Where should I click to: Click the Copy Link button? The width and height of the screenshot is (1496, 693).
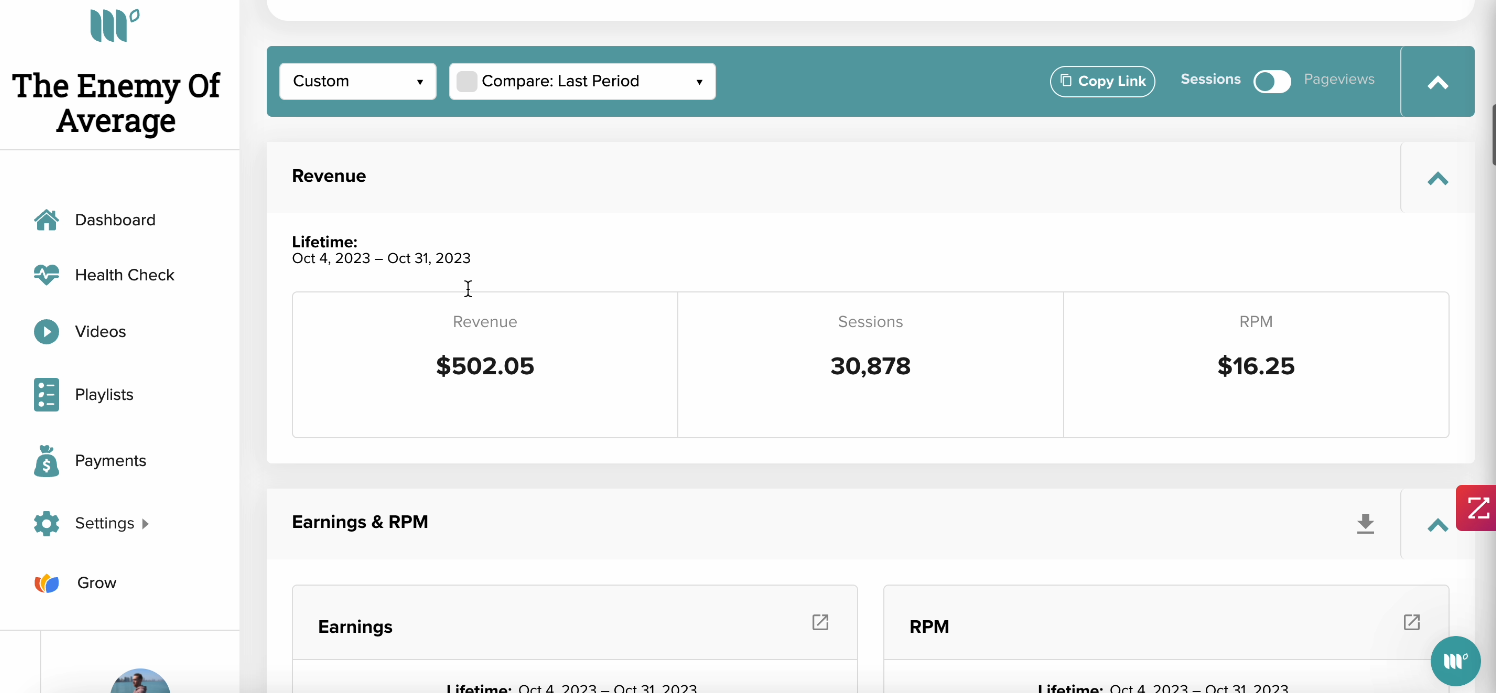coord(1103,82)
